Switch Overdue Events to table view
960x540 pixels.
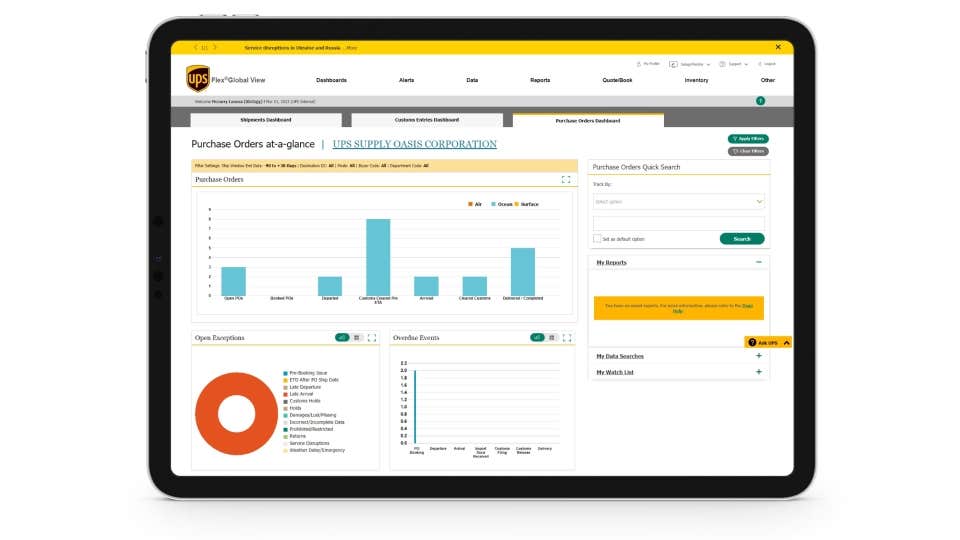(x=553, y=338)
